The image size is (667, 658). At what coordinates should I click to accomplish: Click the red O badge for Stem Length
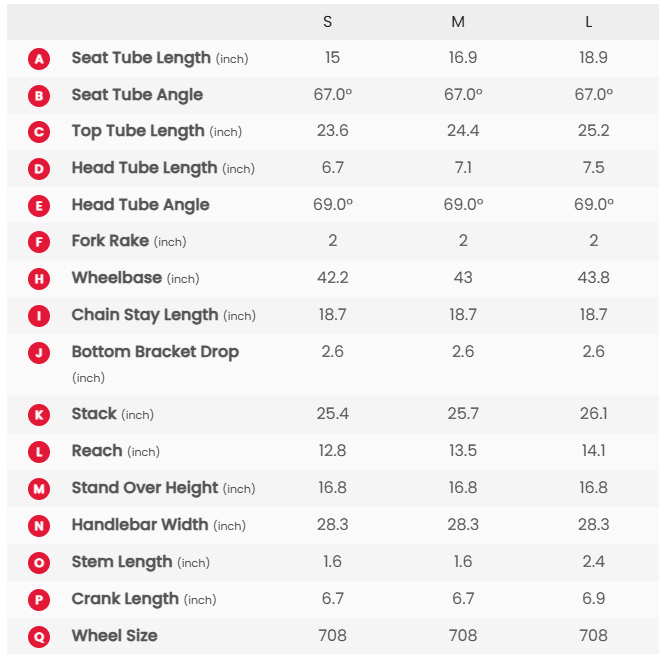39,563
